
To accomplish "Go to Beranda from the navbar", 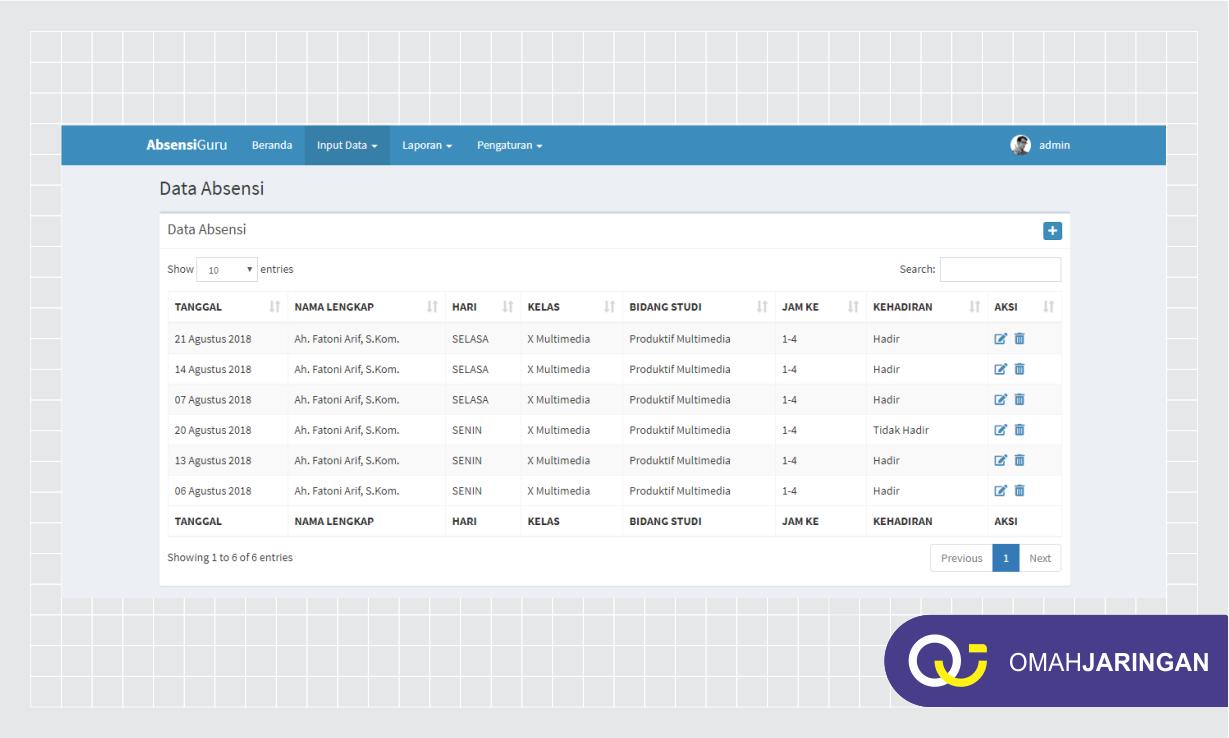I will 273,145.
